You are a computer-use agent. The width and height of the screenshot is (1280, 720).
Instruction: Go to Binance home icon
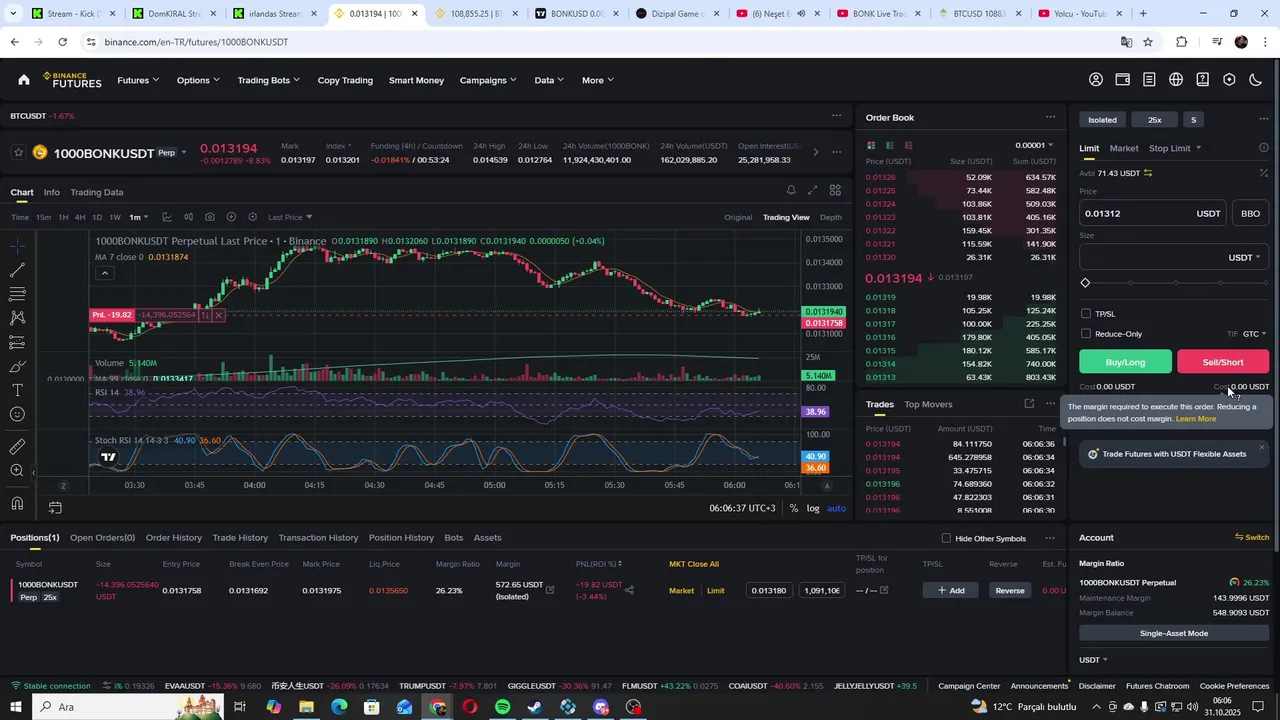click(24, 80)
